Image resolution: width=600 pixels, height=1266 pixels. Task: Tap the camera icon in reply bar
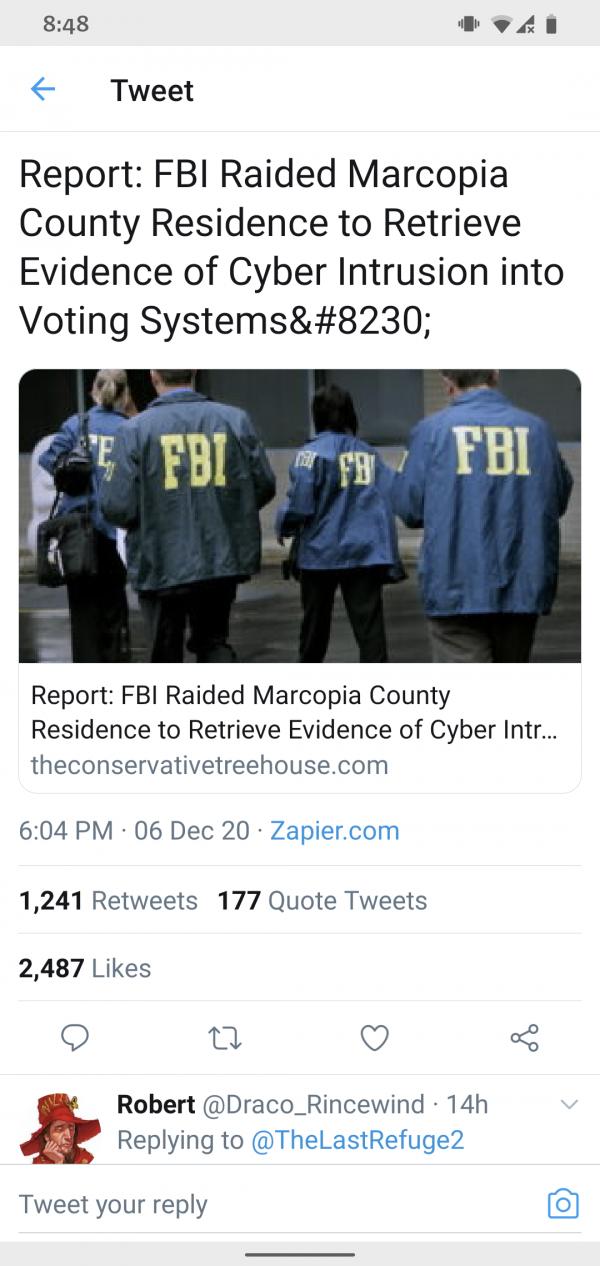[563, 1204]
